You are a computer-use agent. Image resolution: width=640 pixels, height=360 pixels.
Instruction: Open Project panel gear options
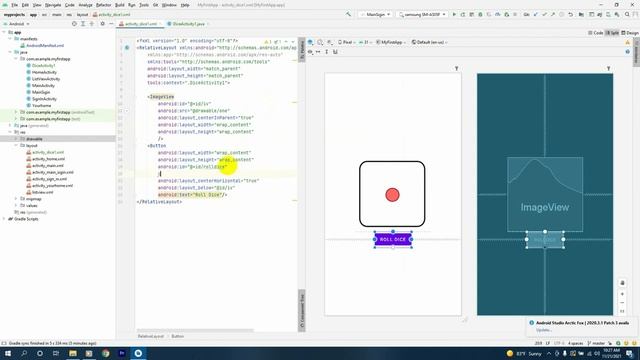[102, 24]
